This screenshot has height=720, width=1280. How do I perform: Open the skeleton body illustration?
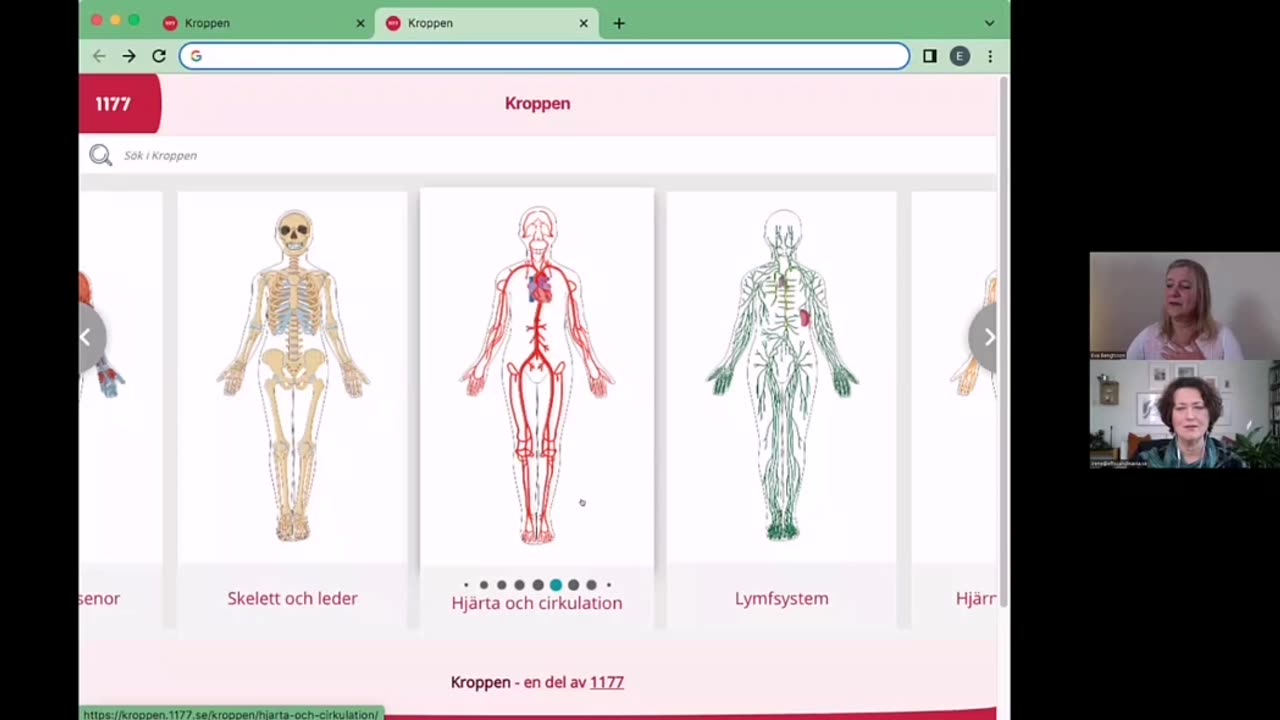(293, 375)
